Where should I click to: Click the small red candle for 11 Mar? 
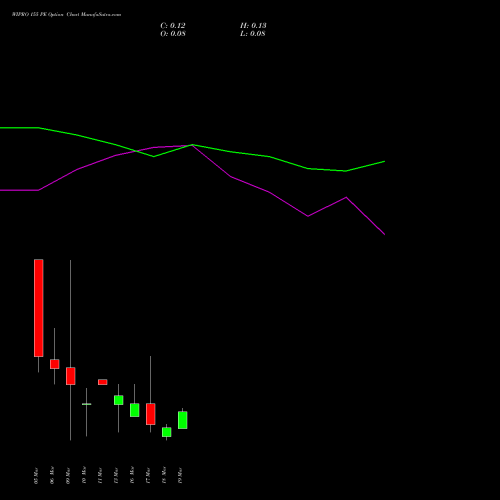103,382
